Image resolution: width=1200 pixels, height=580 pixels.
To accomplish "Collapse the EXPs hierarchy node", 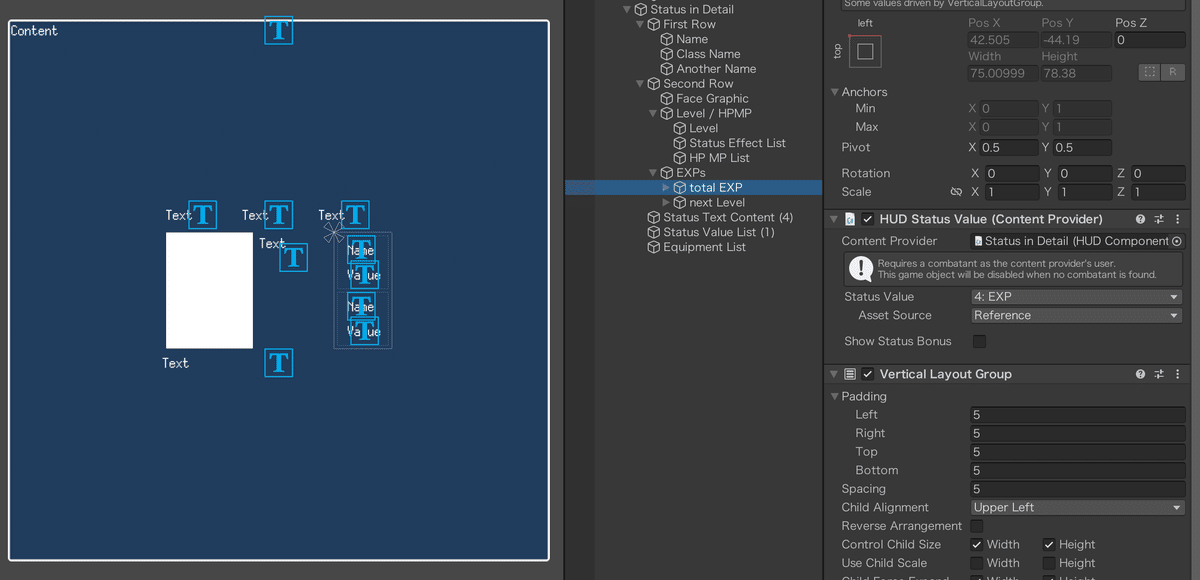I will (x=654, y=173).
